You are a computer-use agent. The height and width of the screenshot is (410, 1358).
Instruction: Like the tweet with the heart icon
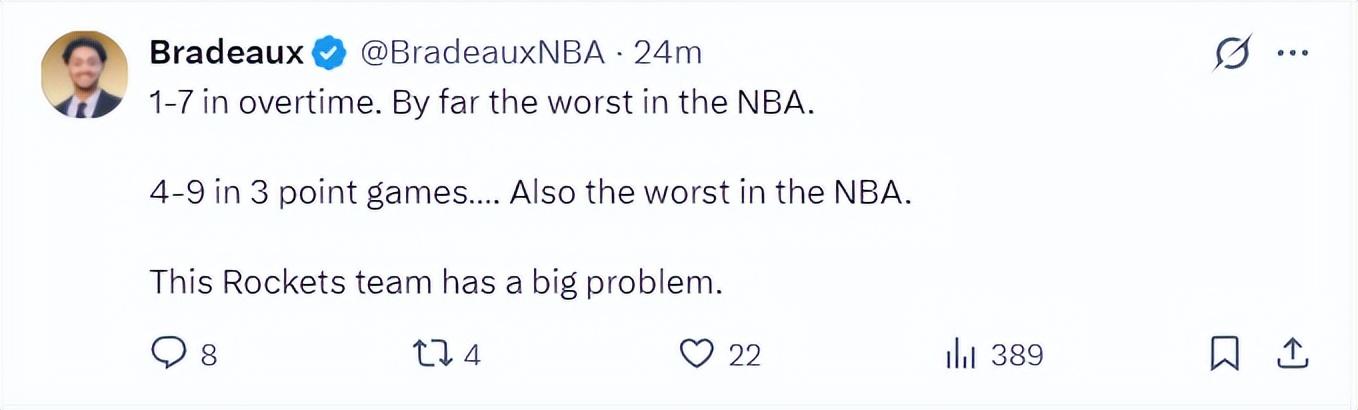coord(696,353)
